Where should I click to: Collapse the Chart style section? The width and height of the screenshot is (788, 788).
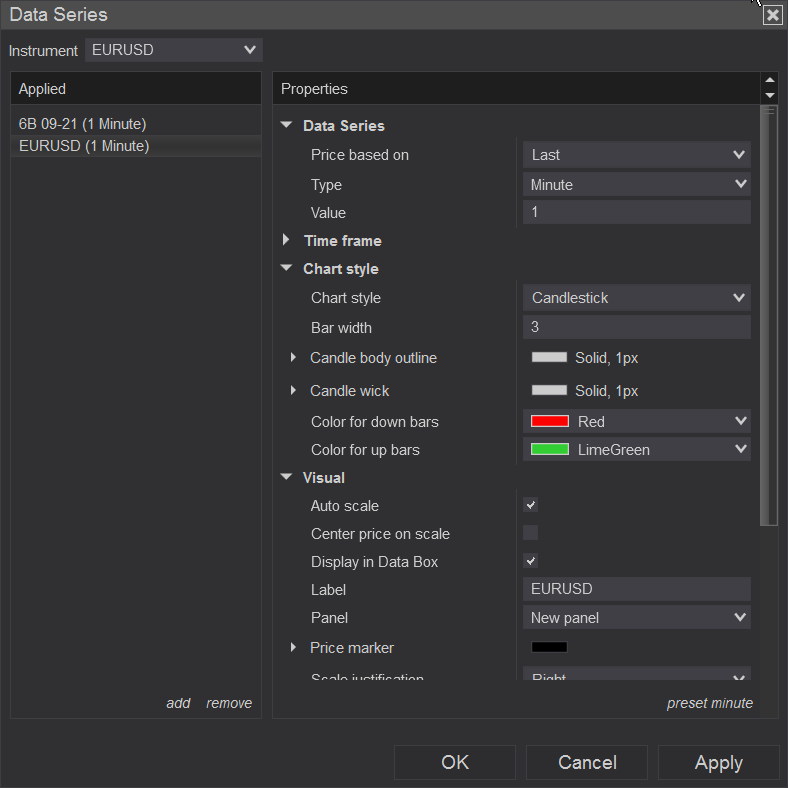(287, 269)
